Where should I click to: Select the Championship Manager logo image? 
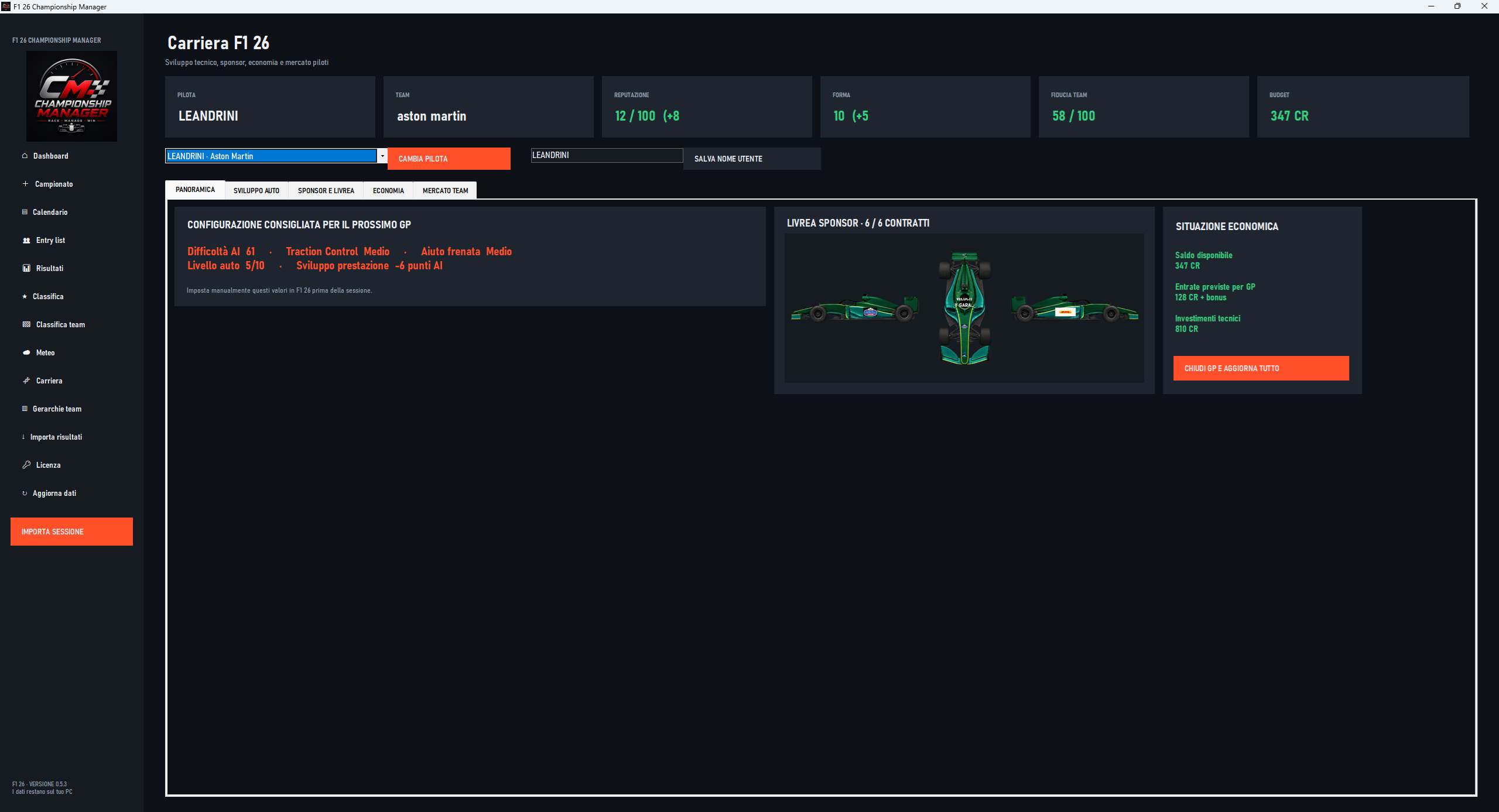pos(71,96)
